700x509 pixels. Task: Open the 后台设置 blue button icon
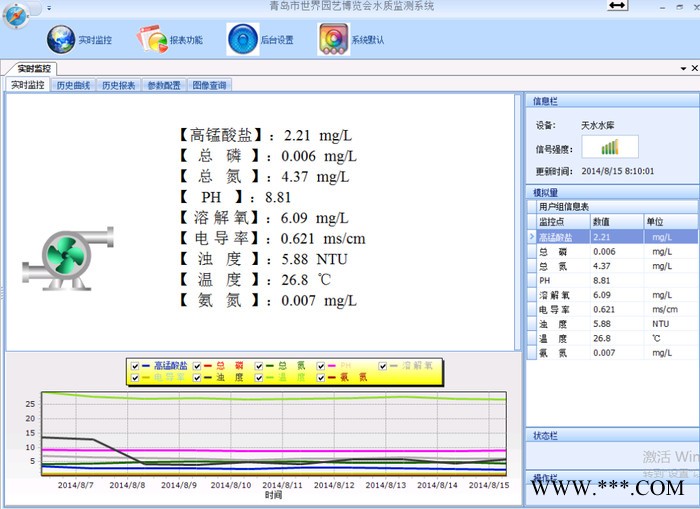click(x=243, y=39)
